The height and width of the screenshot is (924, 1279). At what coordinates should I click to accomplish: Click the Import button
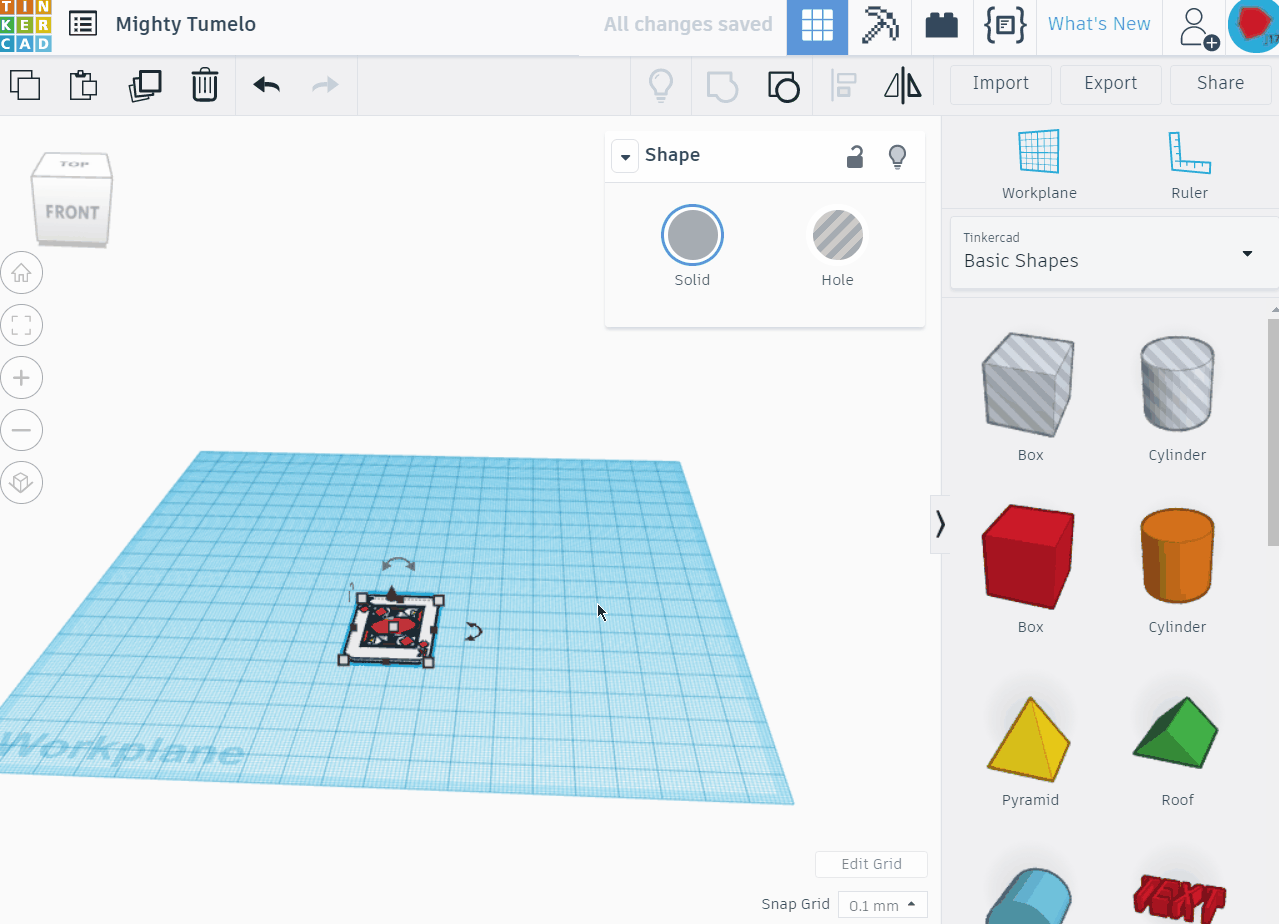(1000, 84)
